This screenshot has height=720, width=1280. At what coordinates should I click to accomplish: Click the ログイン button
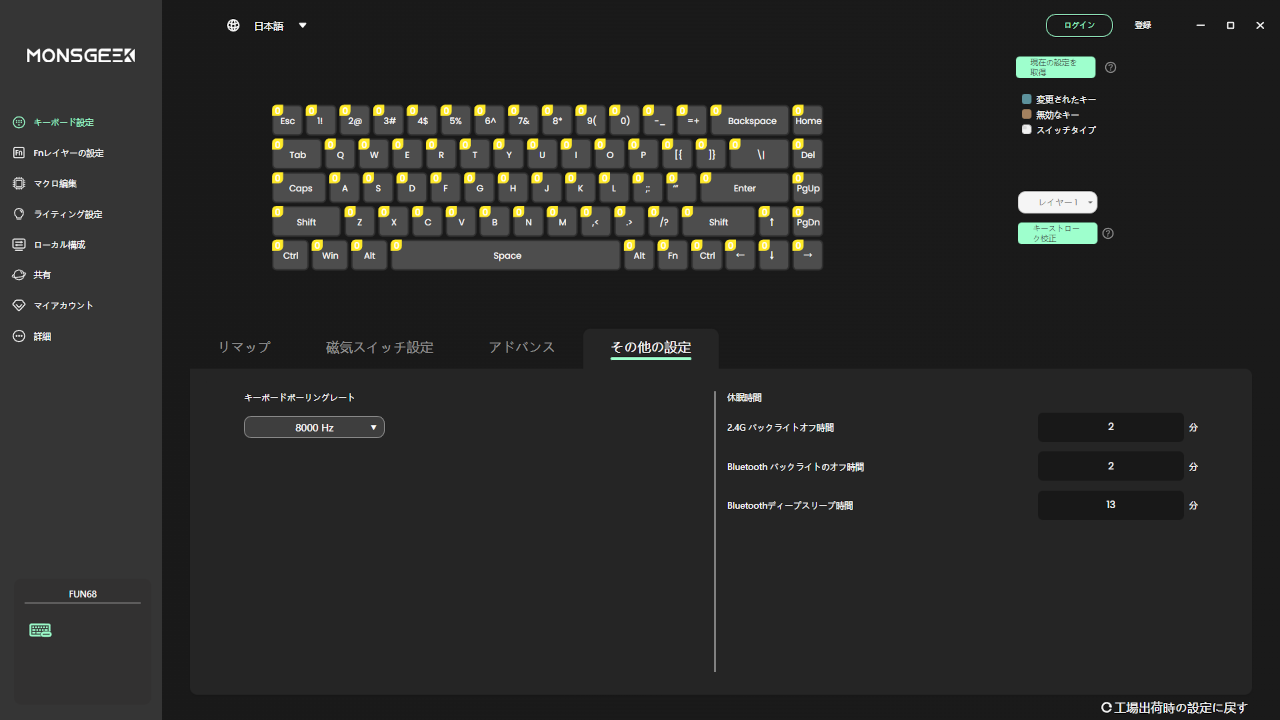[1079, 26]
